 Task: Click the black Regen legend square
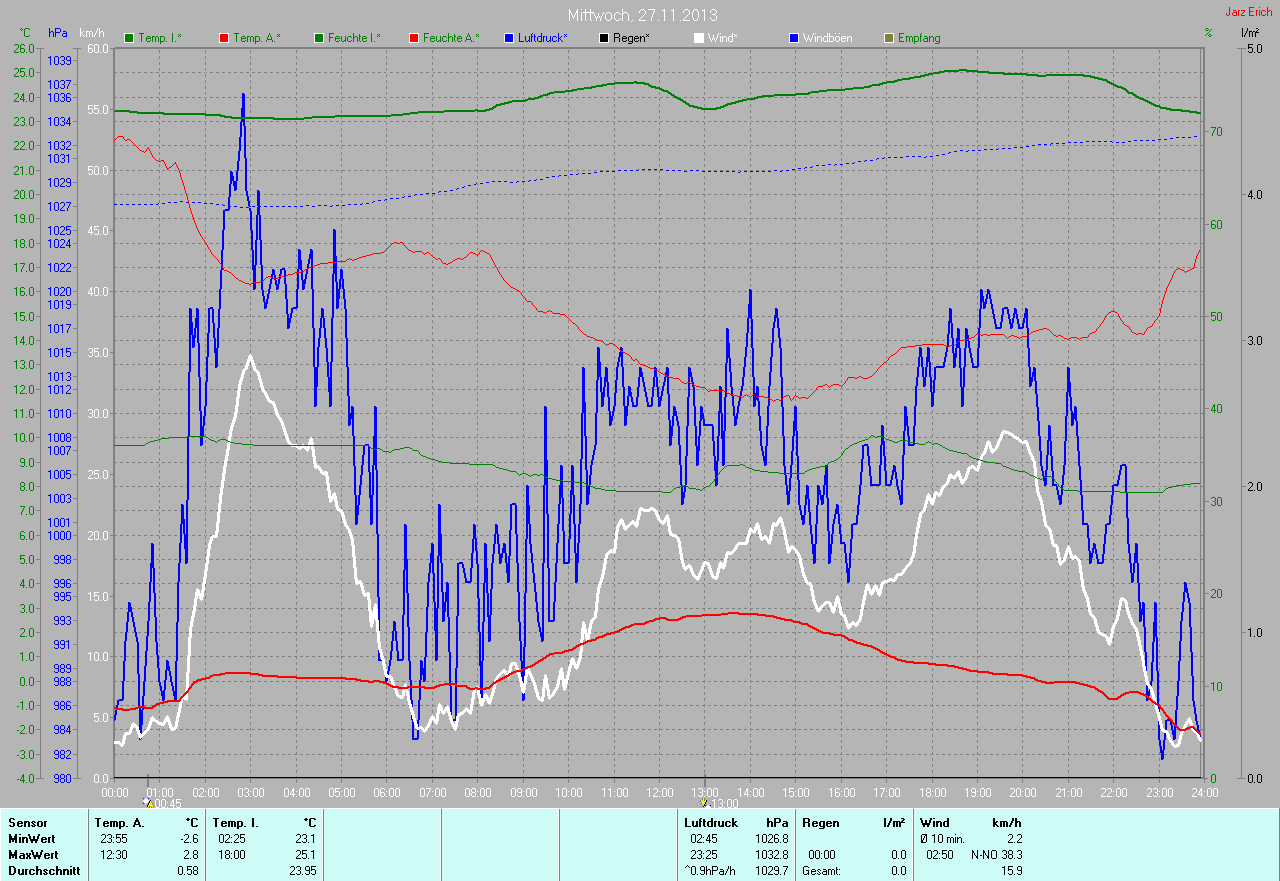pos(604,38)
